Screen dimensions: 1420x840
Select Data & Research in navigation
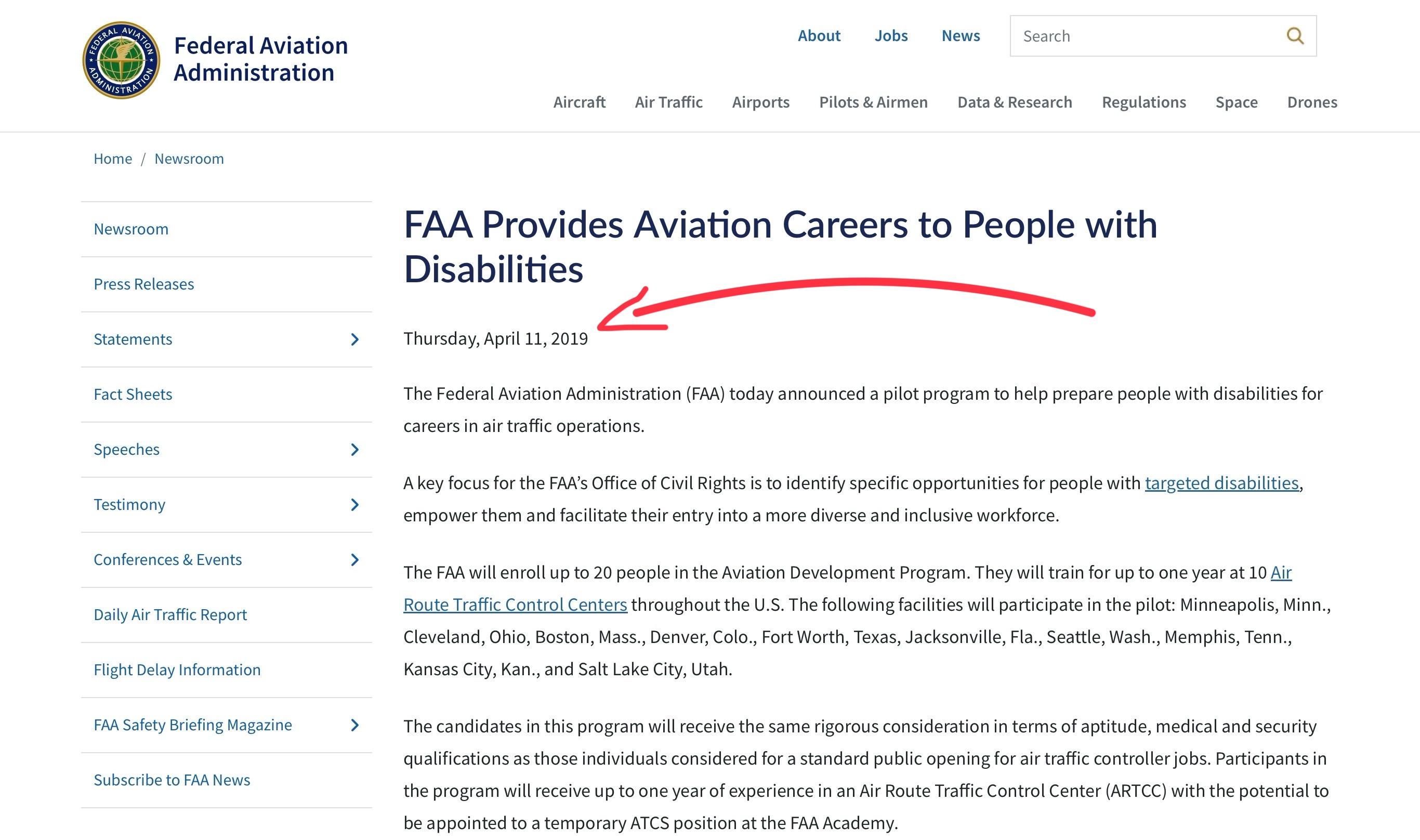click(1014, 102)
